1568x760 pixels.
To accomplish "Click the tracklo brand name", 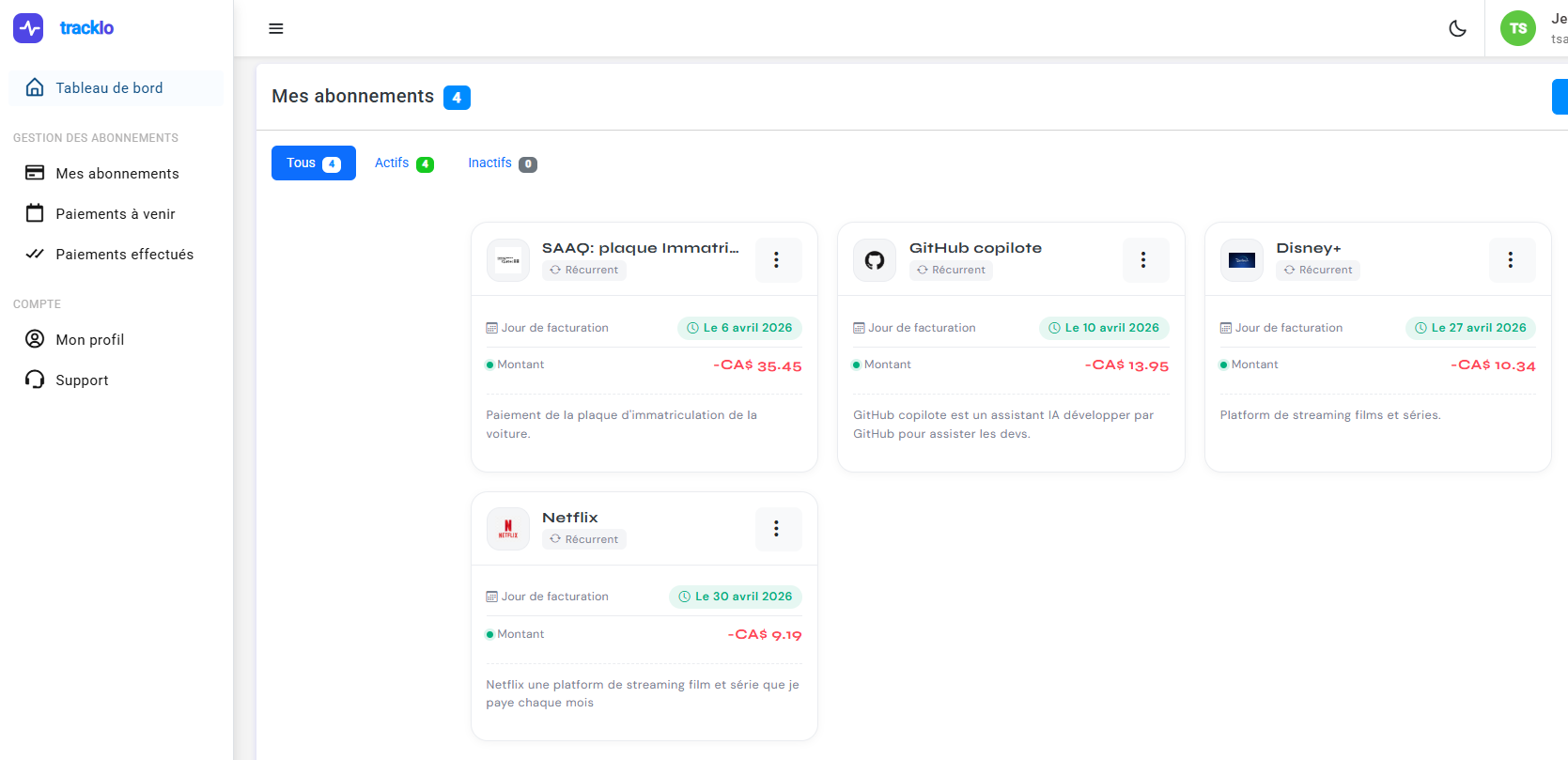I will click(86, 28).
